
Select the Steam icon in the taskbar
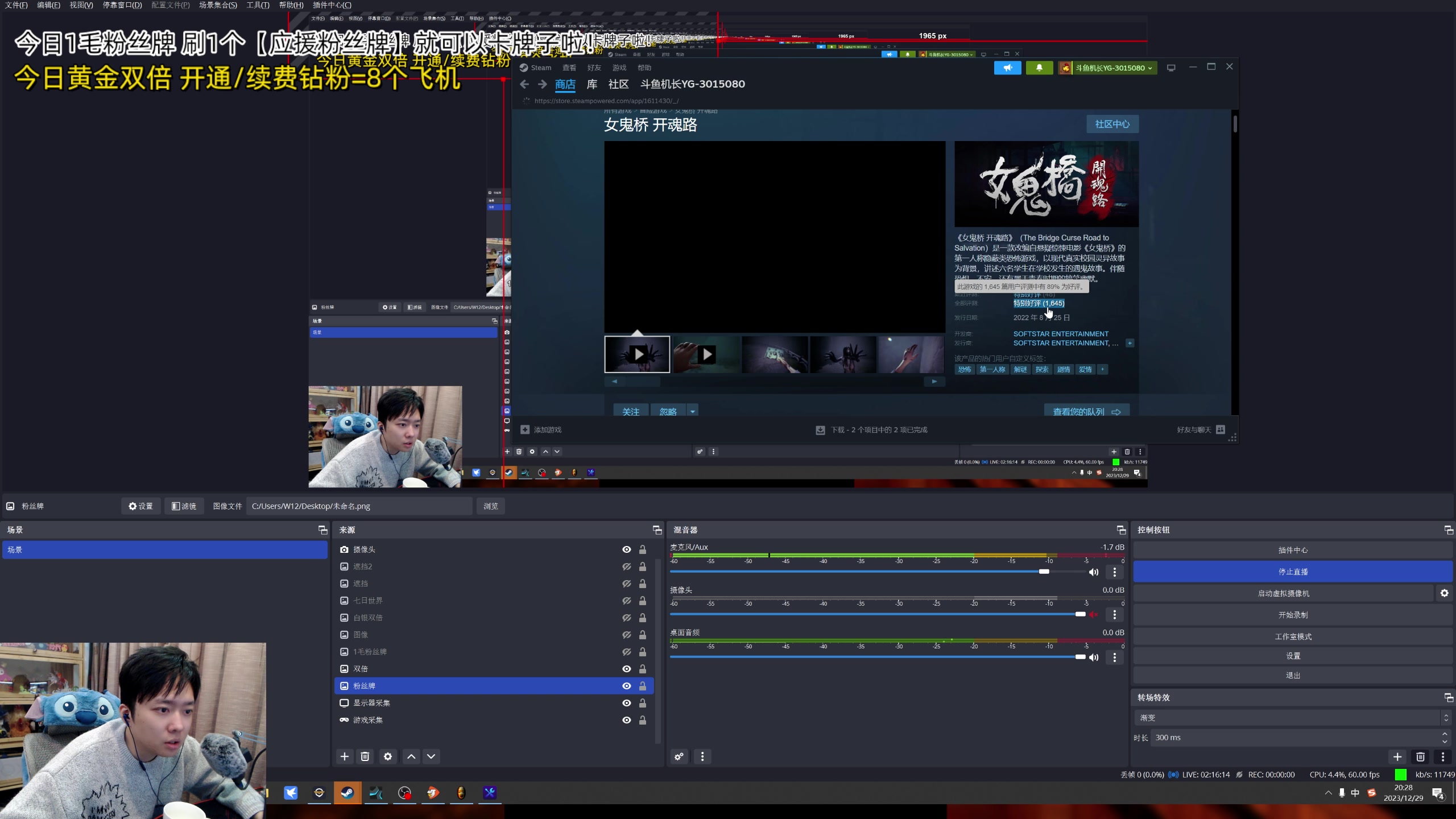tap(347, 792)
